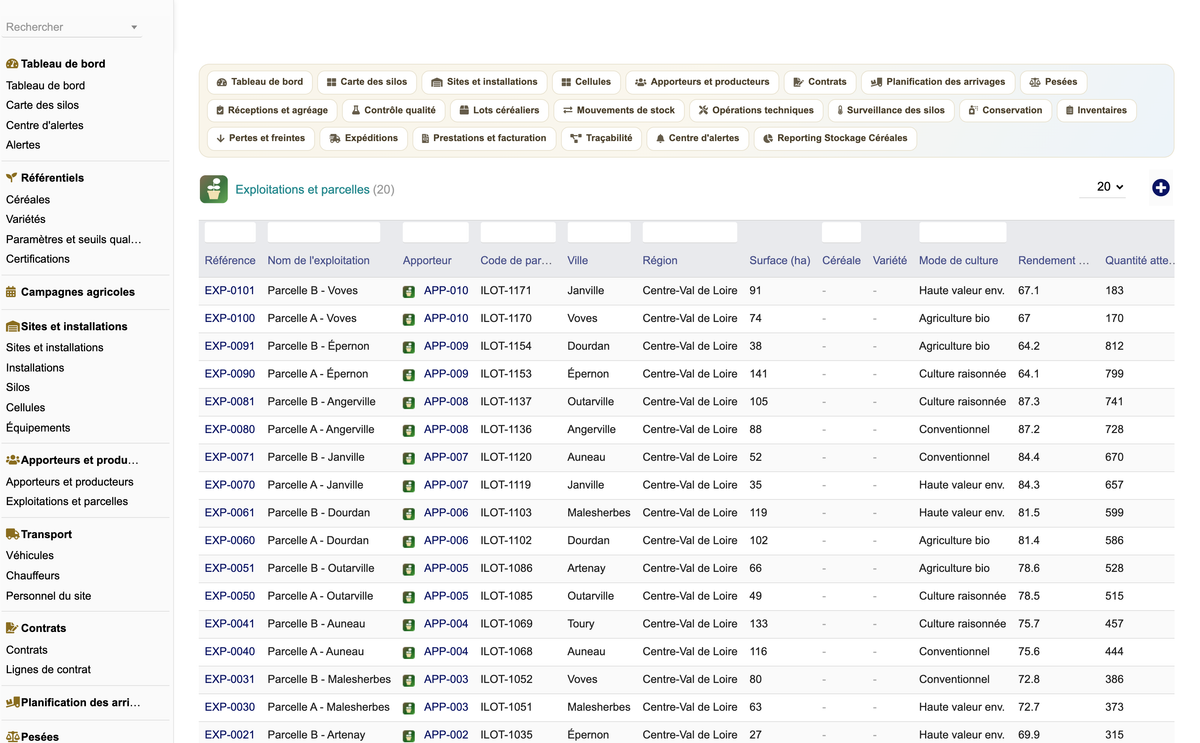The width and height of the screenshot is (1200, 743).
Task: Click Parcelle A - Auneau name cell
Action: (x=316, y=652)
